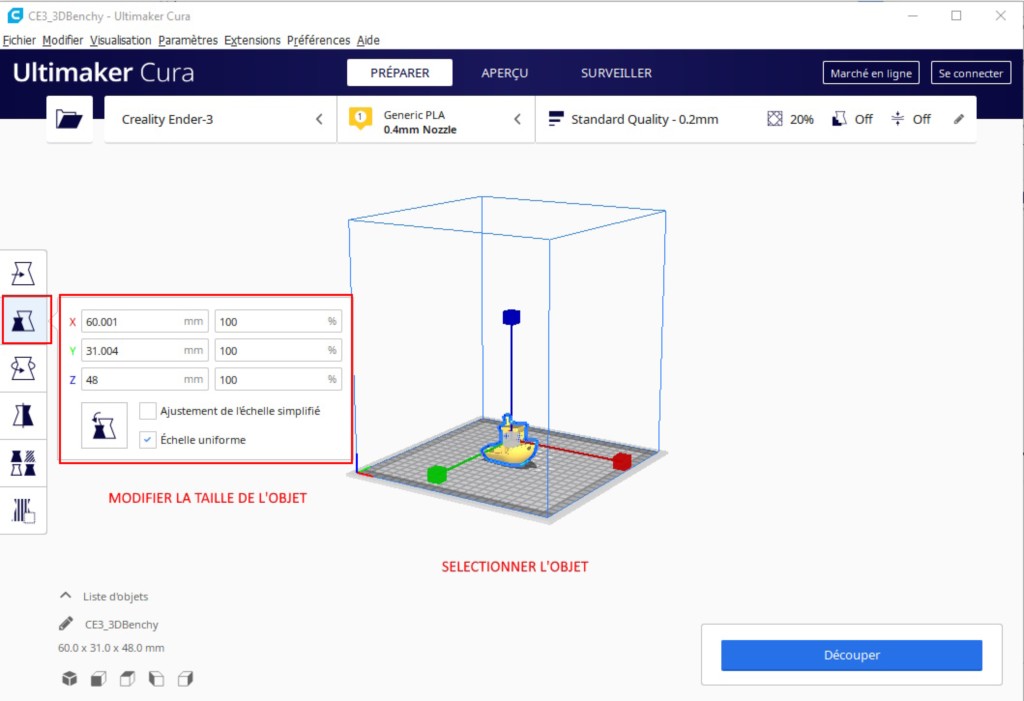Switch to the SURVEILLER tab

point(616,73)
